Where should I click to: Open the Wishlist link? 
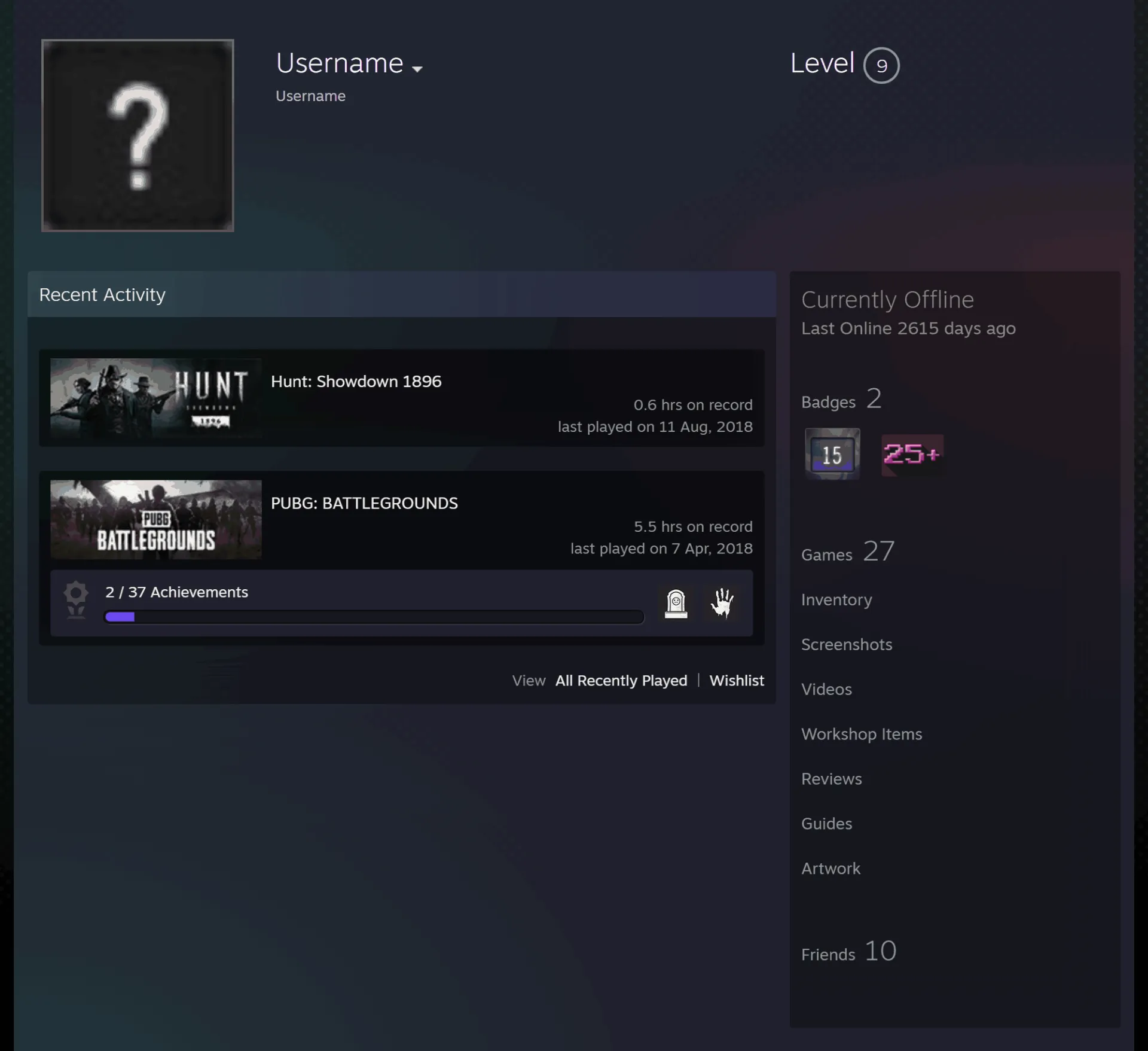(x=737, y=680)
